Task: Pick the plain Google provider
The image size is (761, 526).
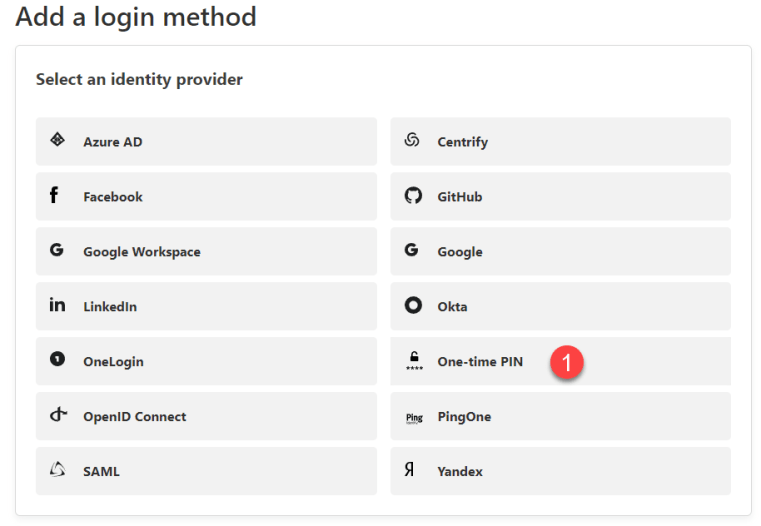Action: (x=561, y=251)
